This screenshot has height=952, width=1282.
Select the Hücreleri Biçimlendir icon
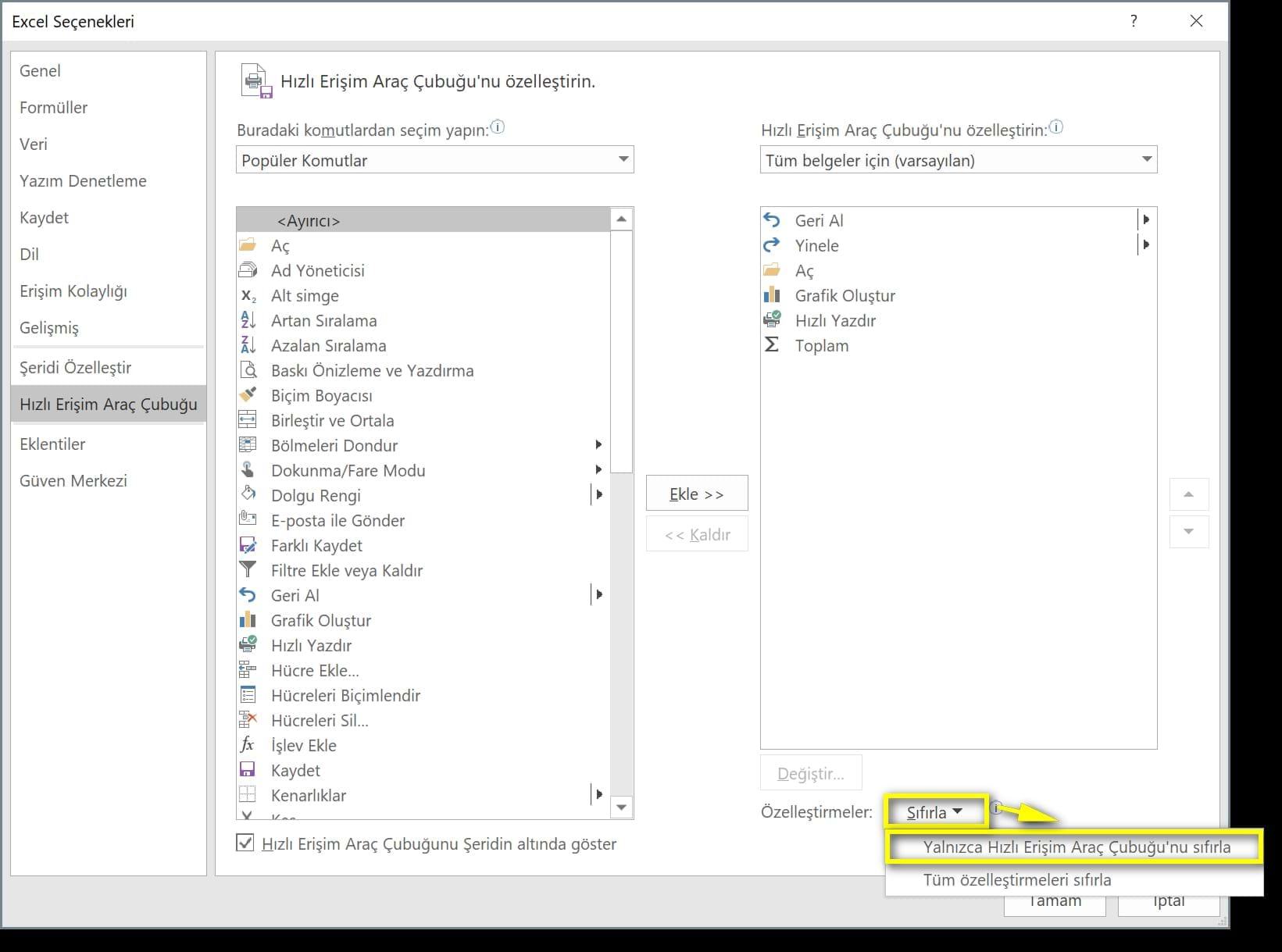pyautogui.click(x=248, y=695)
